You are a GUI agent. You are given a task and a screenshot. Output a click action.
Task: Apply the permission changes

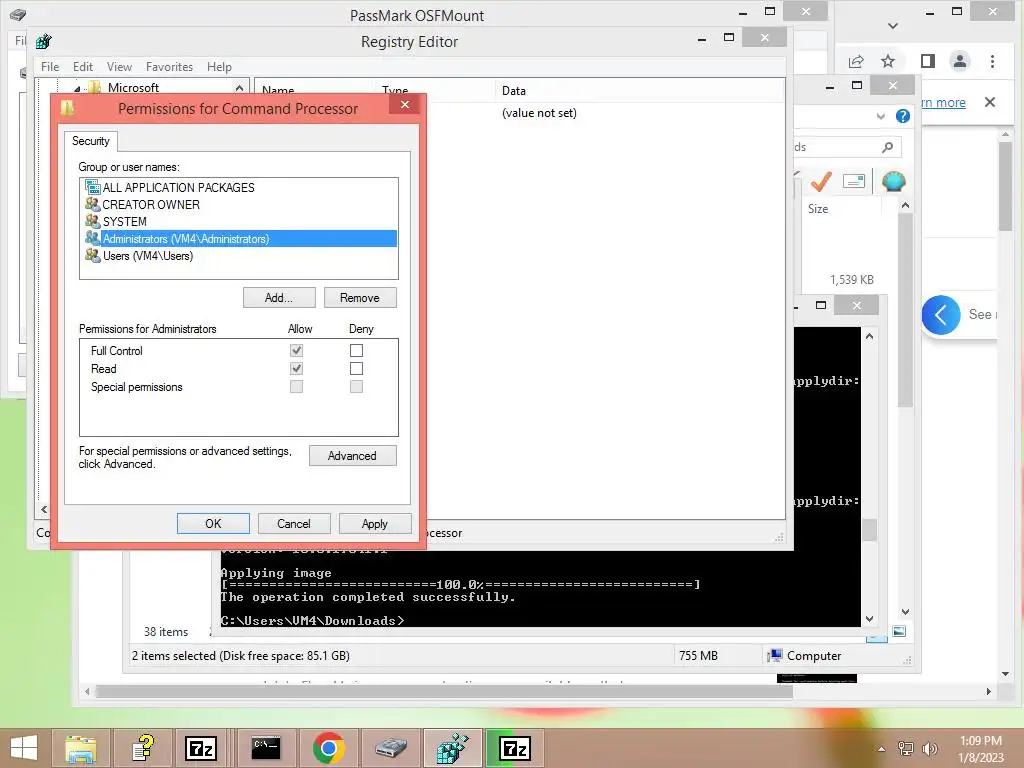click(x=375, y=524)
